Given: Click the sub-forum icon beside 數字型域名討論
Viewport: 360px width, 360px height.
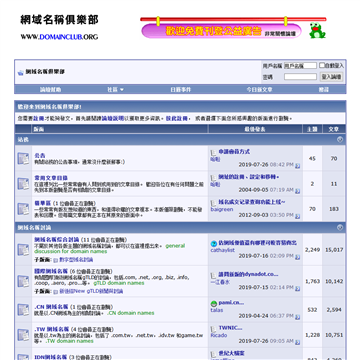Looking at the screenshot, I should coord(56,260).
